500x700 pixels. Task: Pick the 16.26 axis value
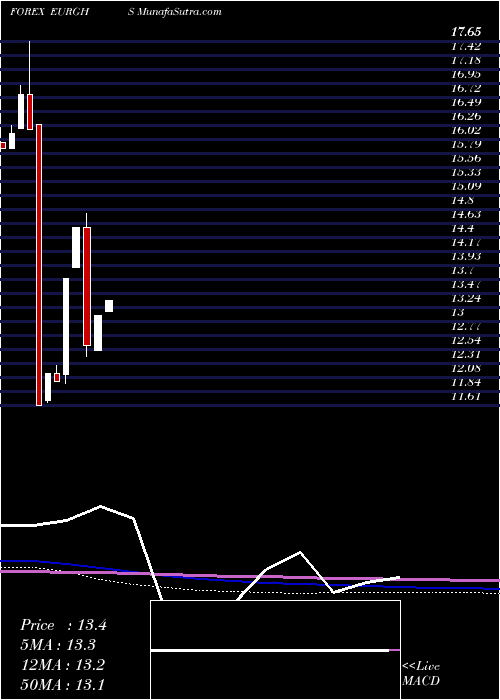click(x=466, y=116)
